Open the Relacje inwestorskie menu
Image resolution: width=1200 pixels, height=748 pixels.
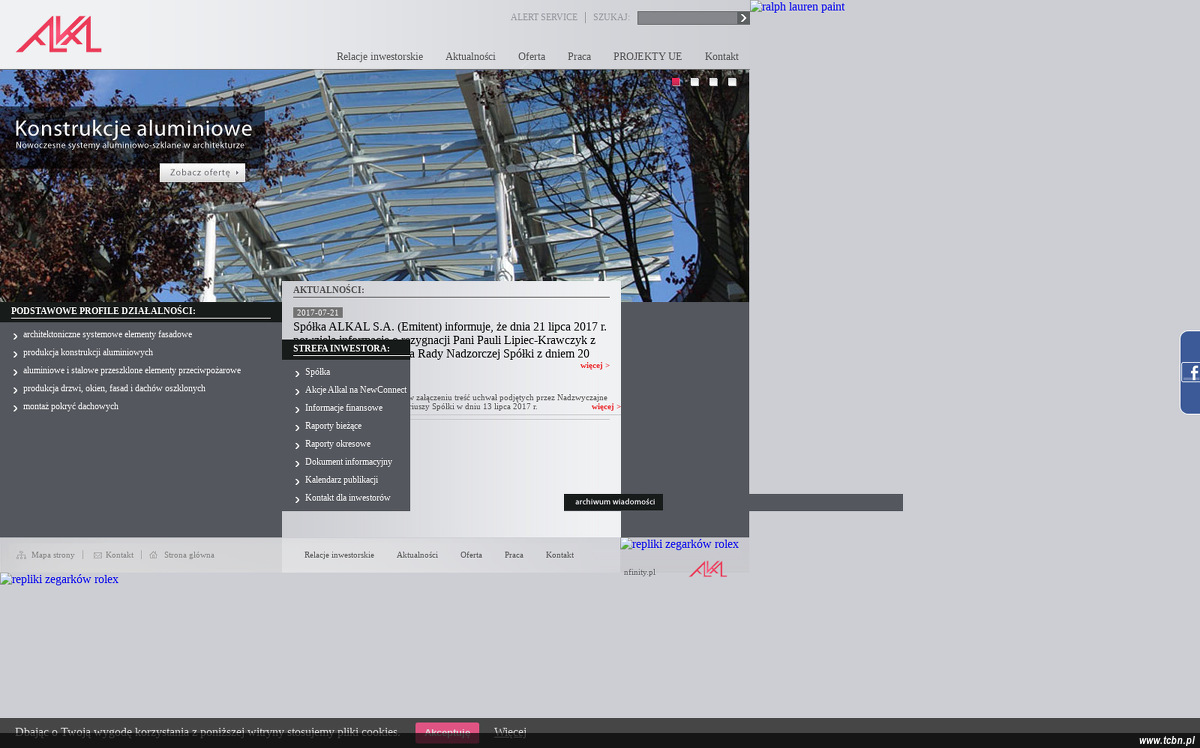(x=380, y=57)
